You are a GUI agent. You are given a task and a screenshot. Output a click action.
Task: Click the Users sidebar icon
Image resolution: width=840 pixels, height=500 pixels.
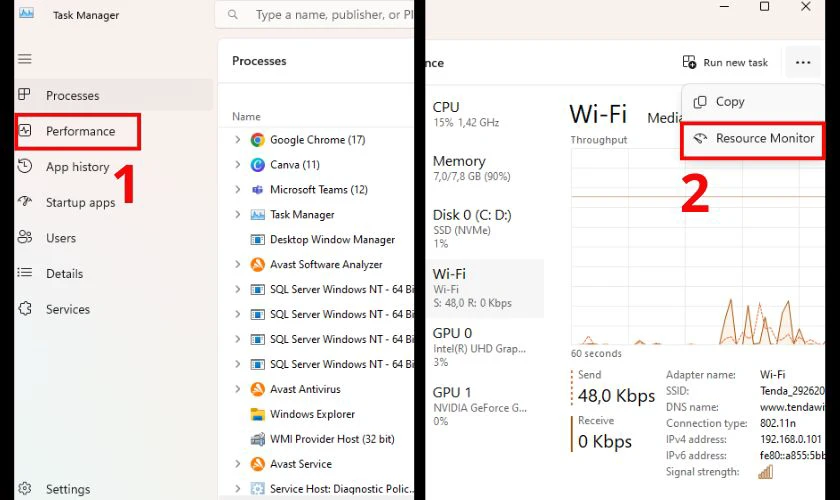coord(25,238)
